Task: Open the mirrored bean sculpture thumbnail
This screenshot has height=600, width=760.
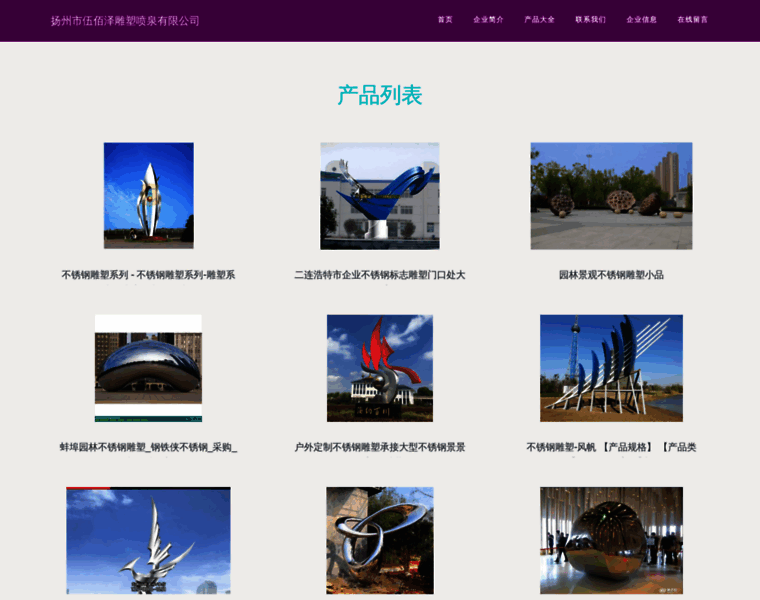Action: coord(148,368)
